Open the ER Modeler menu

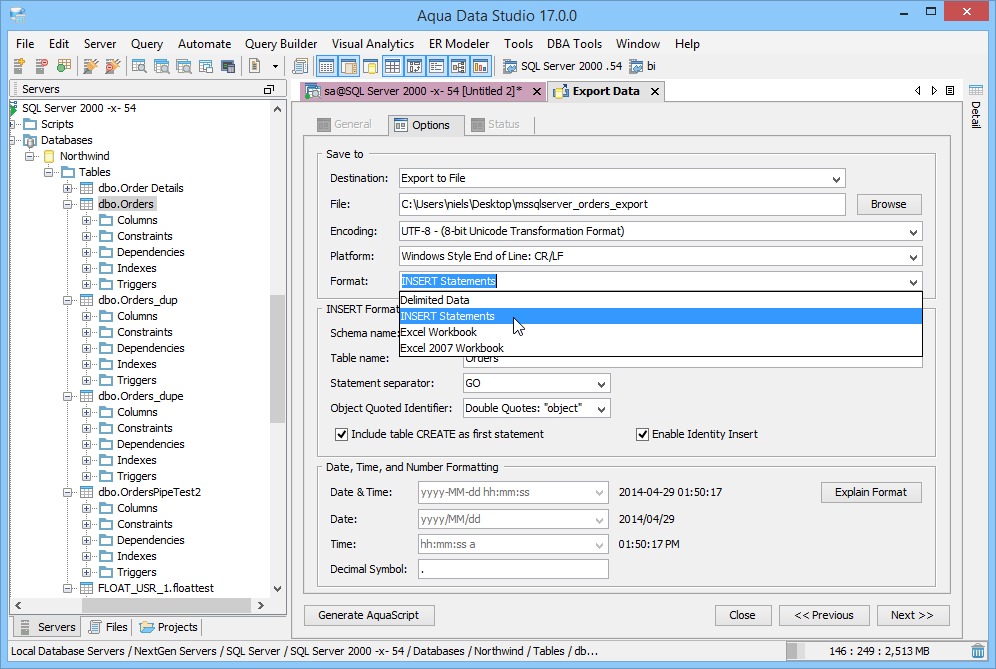(x=459, y=44)
